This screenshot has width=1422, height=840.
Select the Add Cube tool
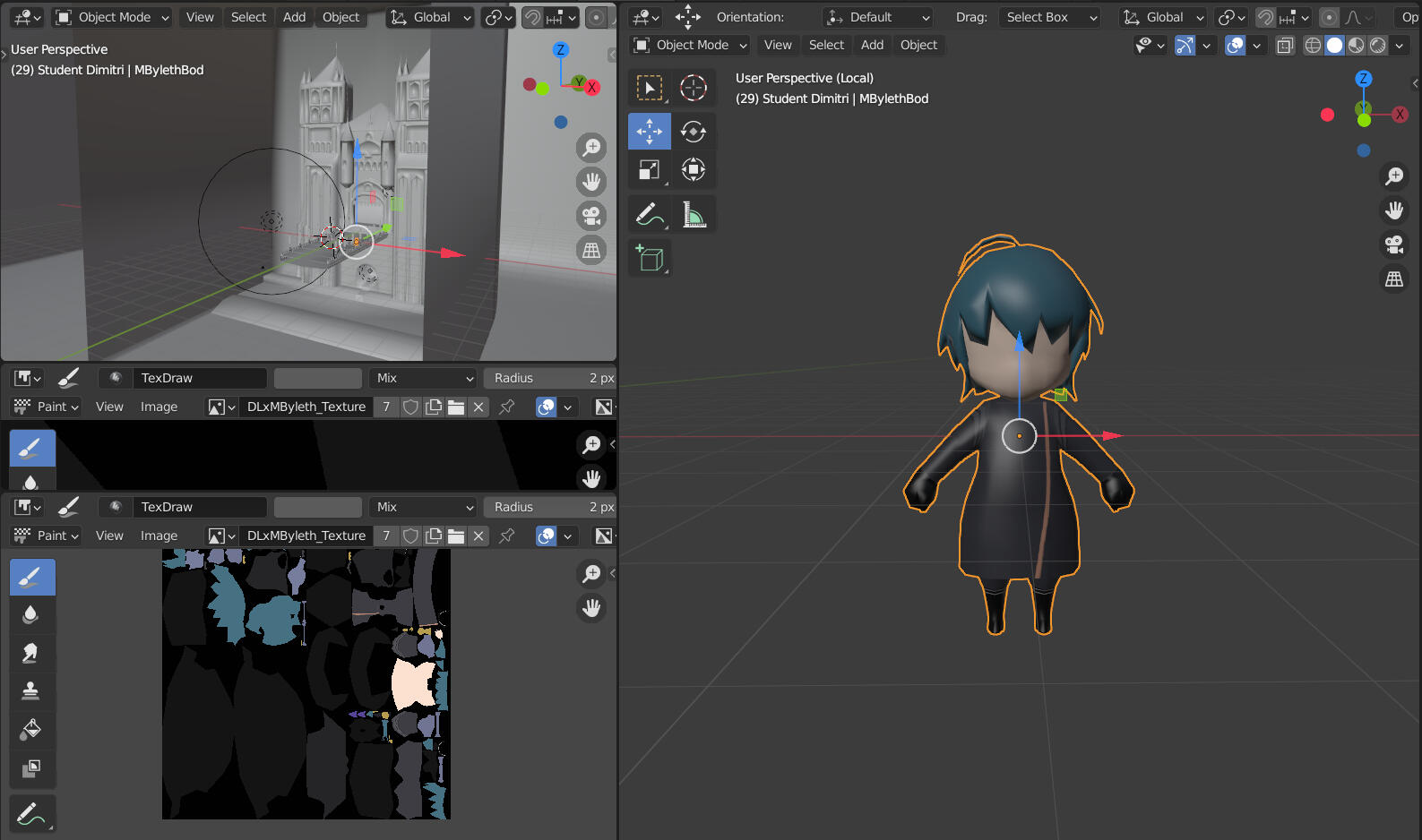tap(650, 259)
